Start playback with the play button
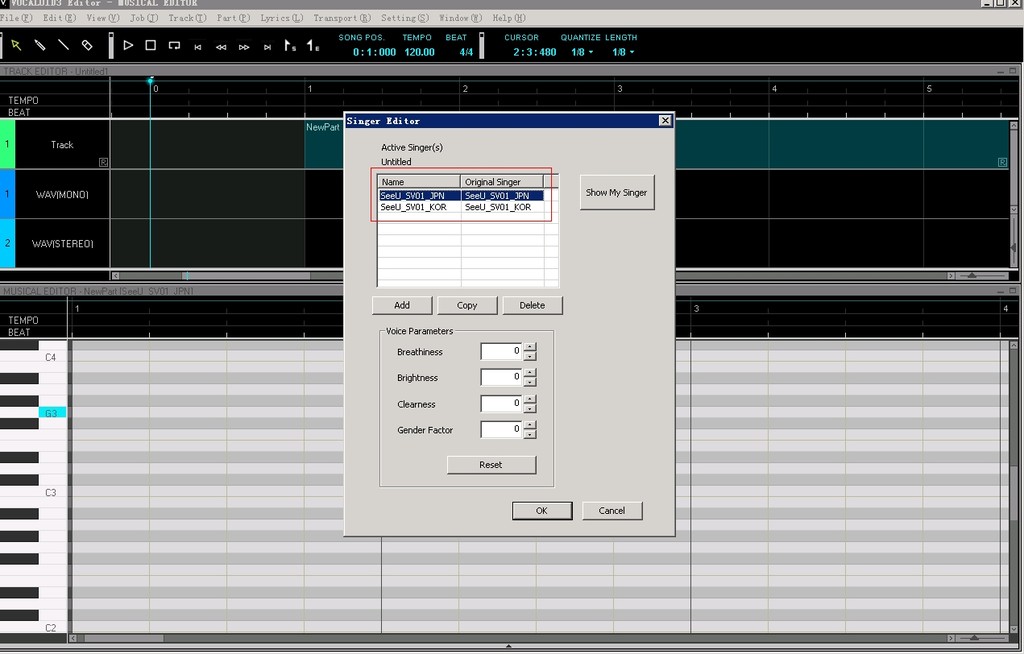Image resolution: width=1024 pixels, height=654 pixels. pyautogui.click(x=128, y=45)
